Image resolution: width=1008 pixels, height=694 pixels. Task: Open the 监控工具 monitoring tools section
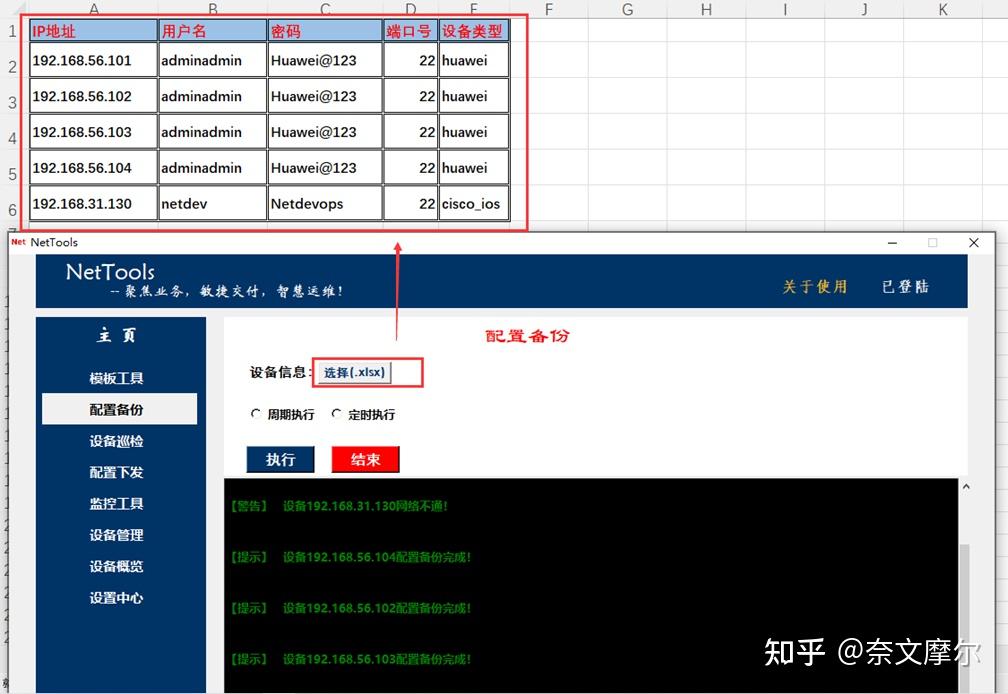[117, 503]
